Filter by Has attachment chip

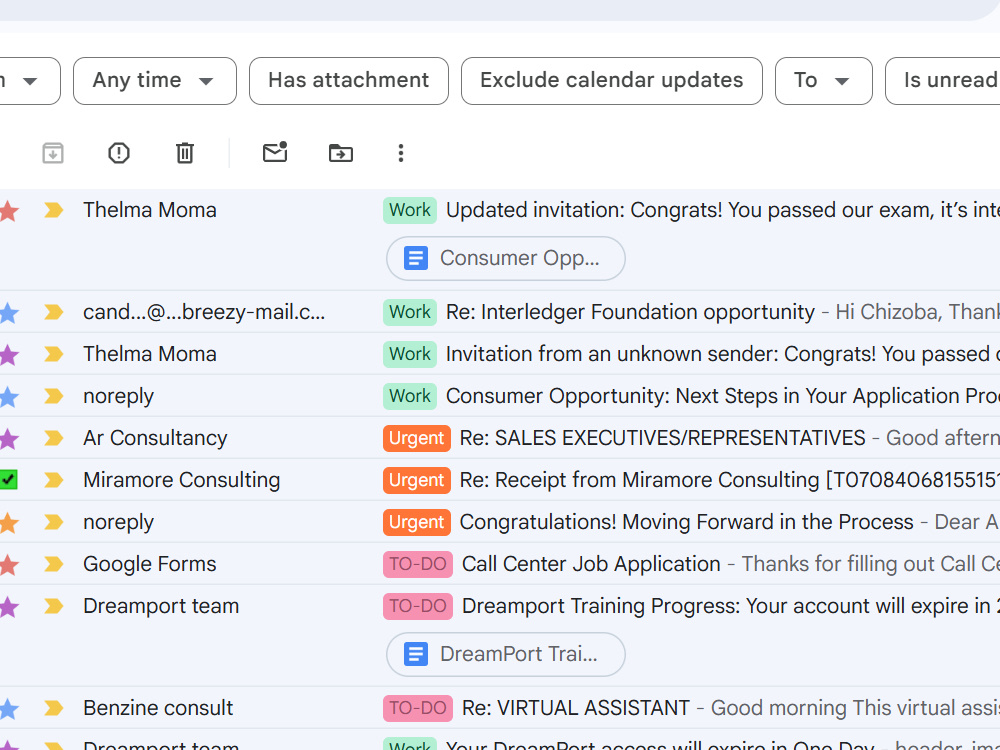pyautogui.click(x=349, y=81)
